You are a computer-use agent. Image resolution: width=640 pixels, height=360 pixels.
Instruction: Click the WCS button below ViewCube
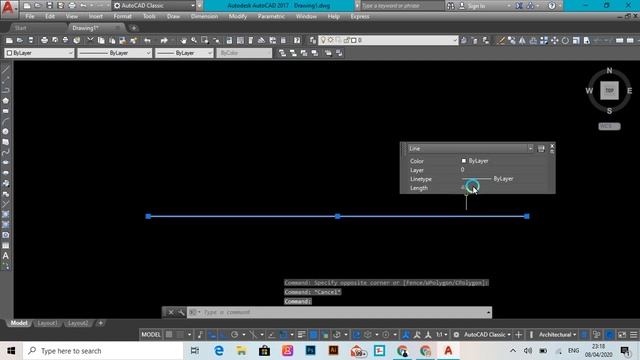coord(609,127)
